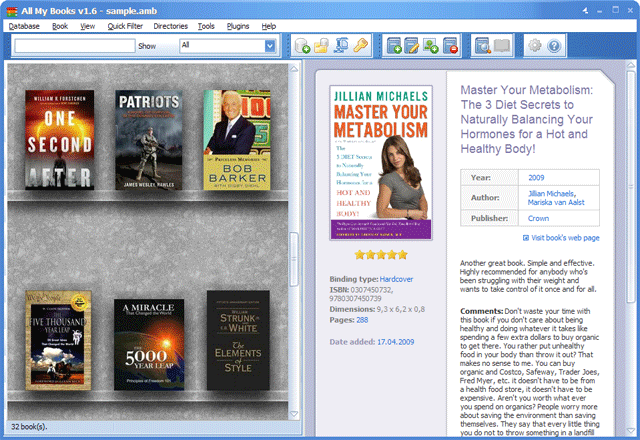640x440 pixels.
Task: Add a new book with the plus icon
Action: click(394, 46)
